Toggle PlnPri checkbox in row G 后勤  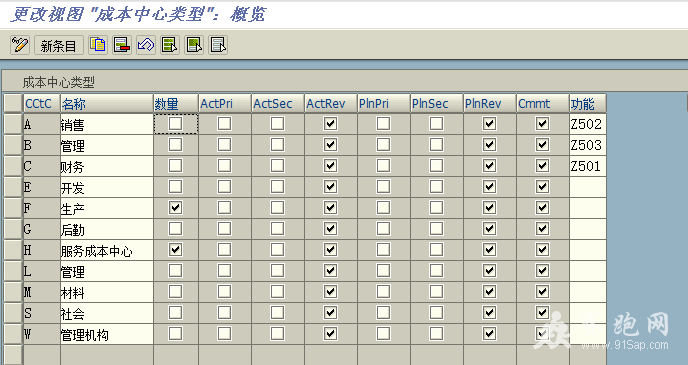383,229
